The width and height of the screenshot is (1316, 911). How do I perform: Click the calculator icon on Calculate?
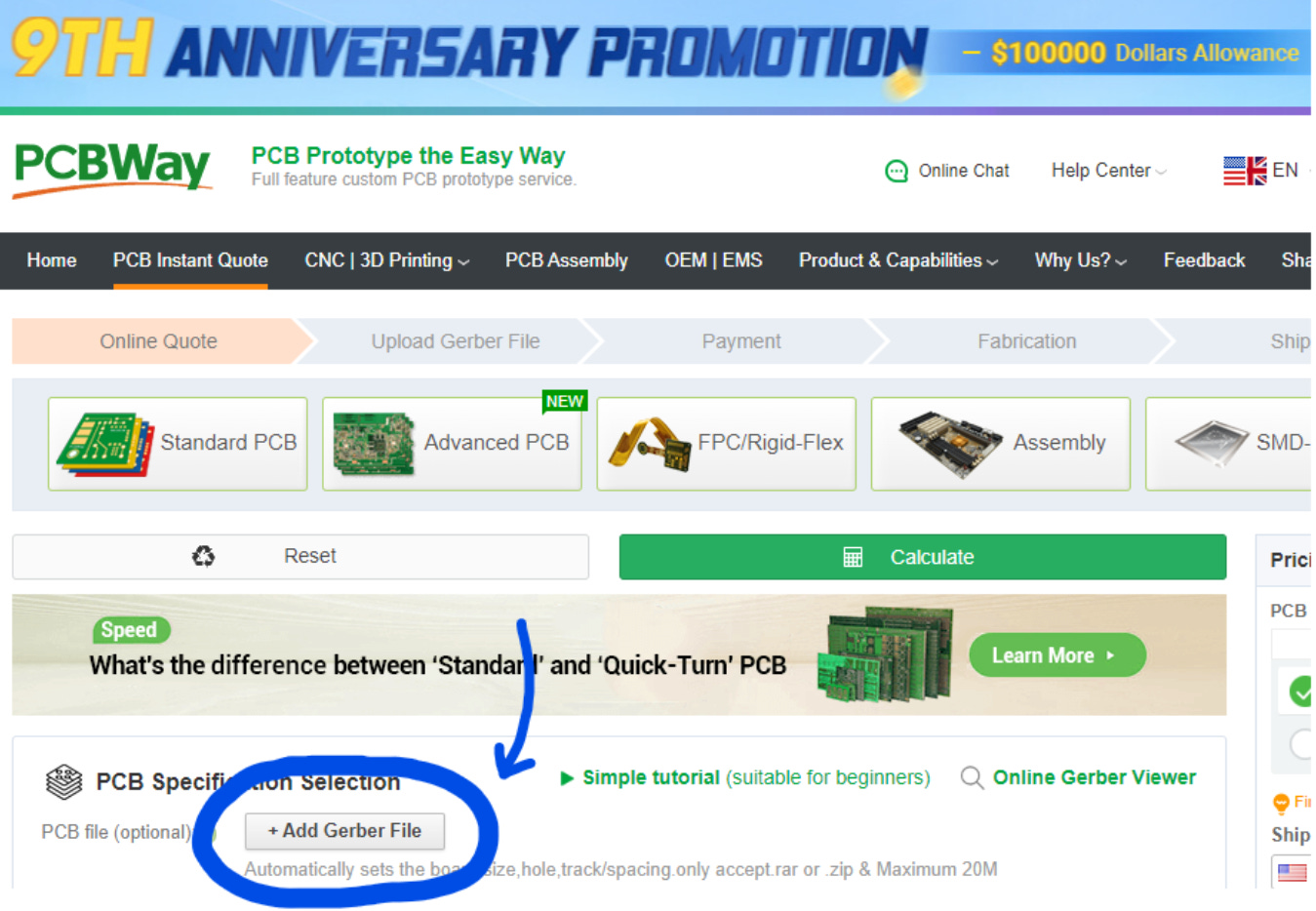pos(853,557)
